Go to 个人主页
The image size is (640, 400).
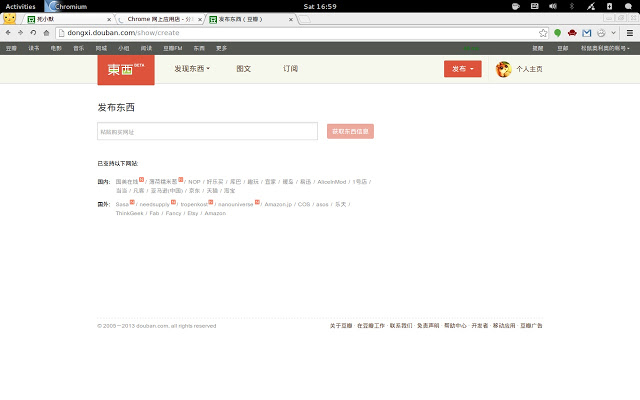[x=529, y=69]
